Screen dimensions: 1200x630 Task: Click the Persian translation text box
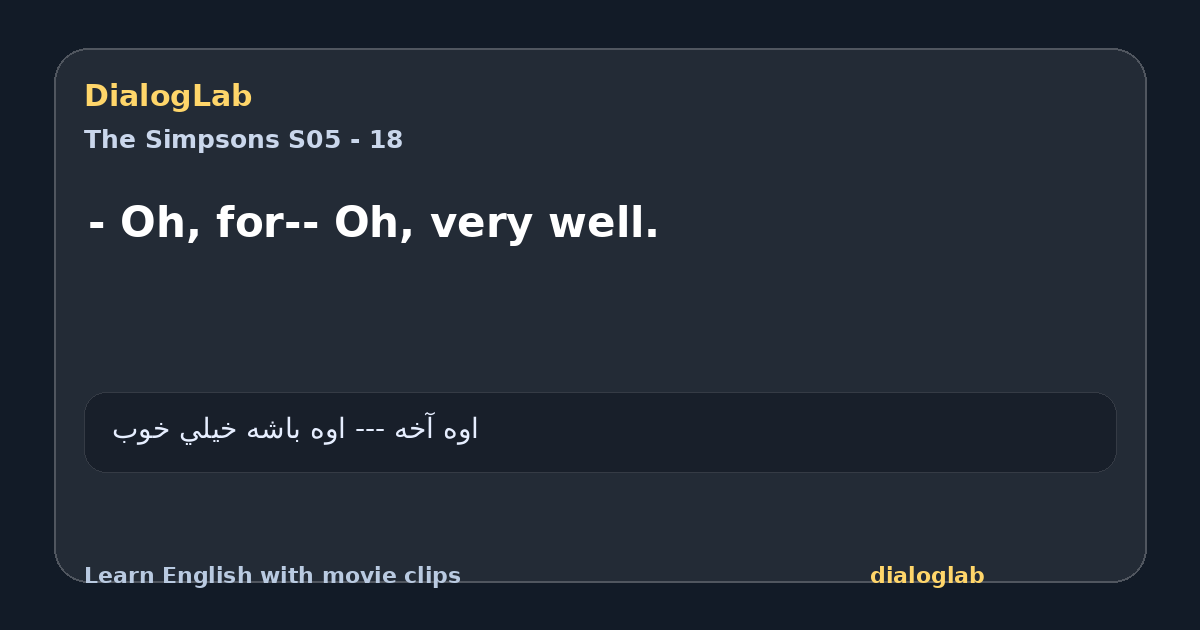pyautogui.click(x=600, y=432)
